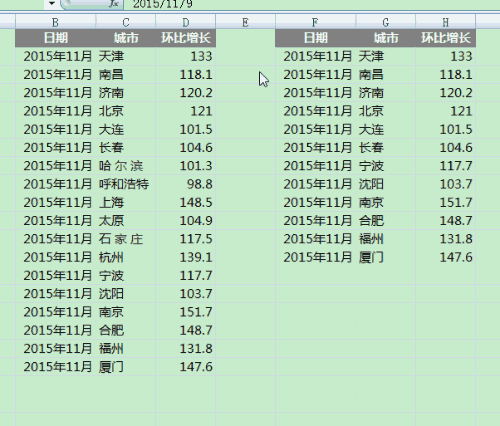Select column C header
This screenshot has width=500, height=426.
pyautogui.click(x=126, y=22)
